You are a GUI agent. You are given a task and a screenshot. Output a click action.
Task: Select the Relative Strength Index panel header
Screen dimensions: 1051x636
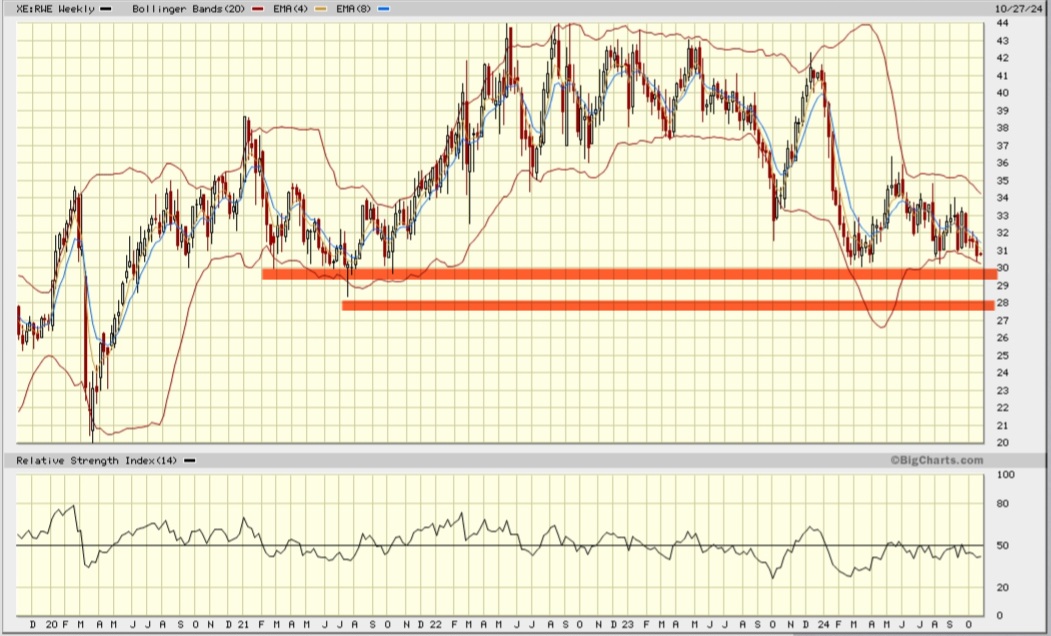pyautogui.click(x=95, y=462)
